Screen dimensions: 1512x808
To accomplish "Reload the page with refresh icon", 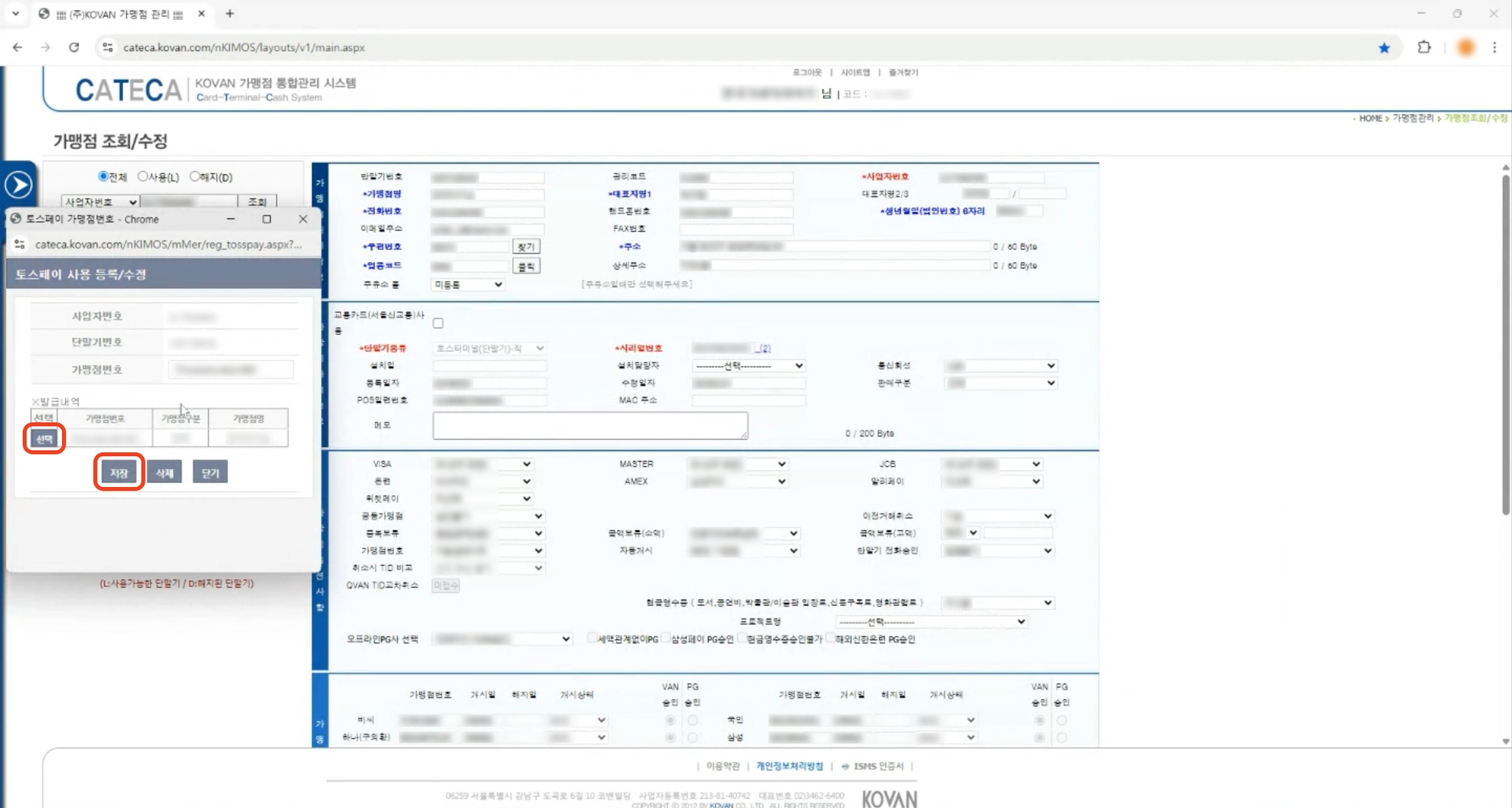I will coord(74,47).
